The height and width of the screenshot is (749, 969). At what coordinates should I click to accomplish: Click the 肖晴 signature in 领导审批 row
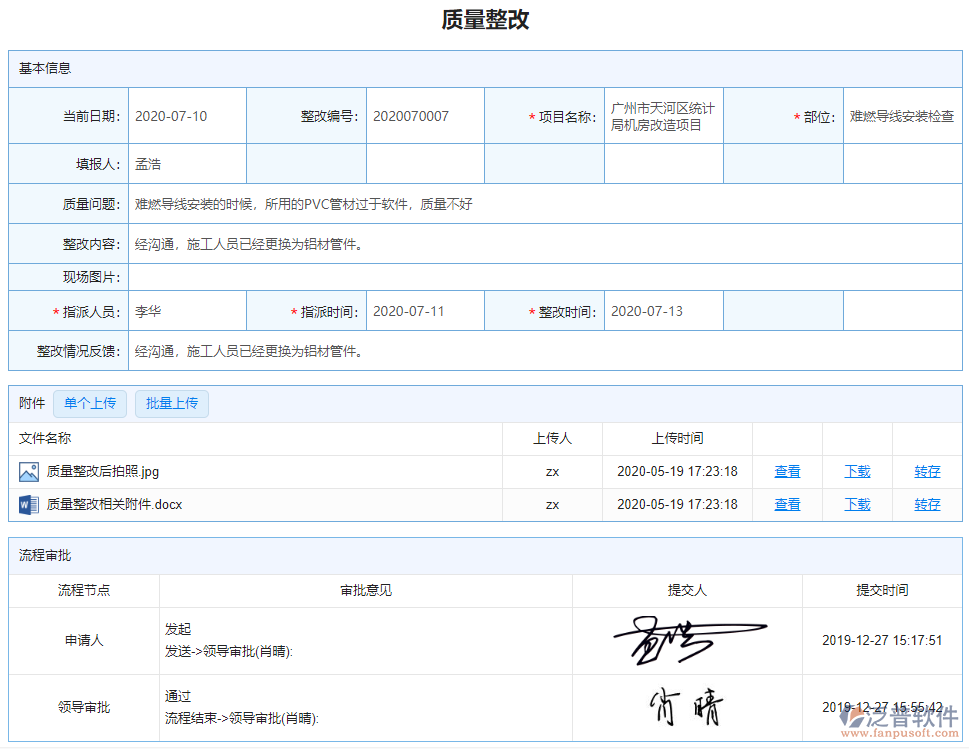pos(687,707)
